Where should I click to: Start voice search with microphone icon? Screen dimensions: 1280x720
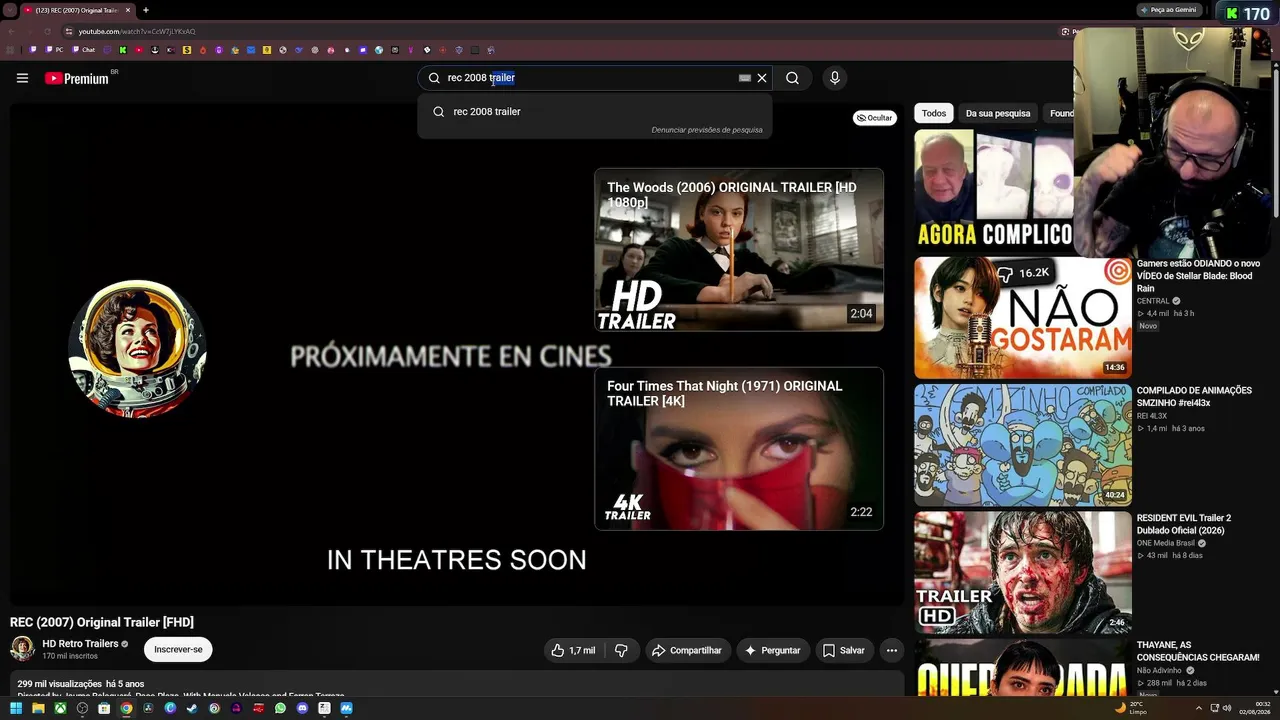click(x=834, y=78)
